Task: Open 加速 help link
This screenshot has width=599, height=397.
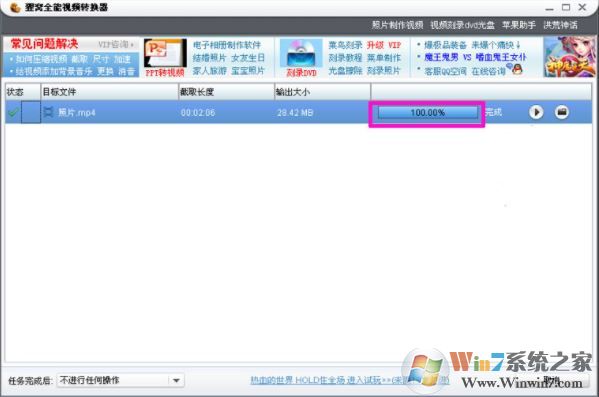Action: point(122,59)
